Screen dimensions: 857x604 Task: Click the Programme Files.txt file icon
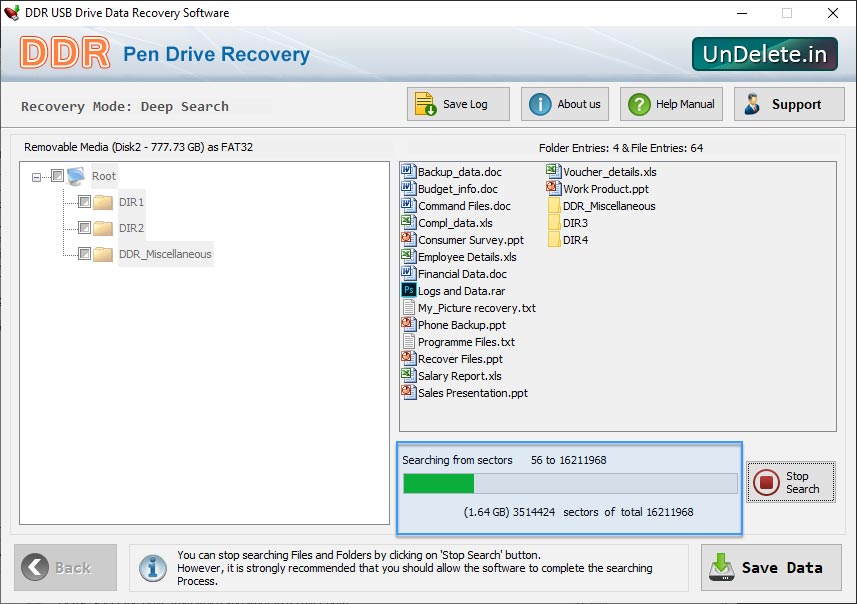[408, 341]
